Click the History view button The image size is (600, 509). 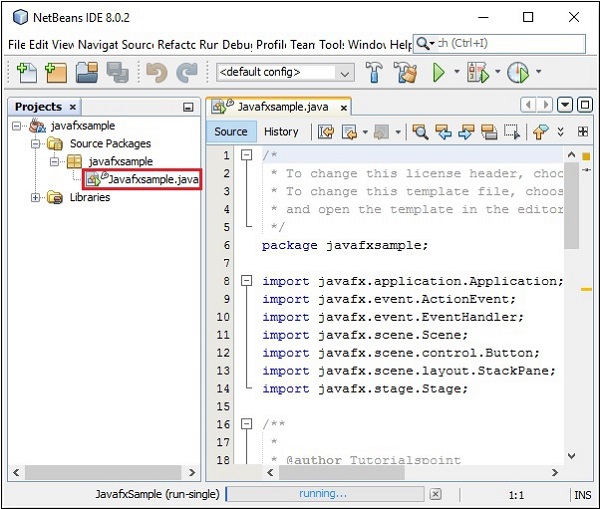281,131
